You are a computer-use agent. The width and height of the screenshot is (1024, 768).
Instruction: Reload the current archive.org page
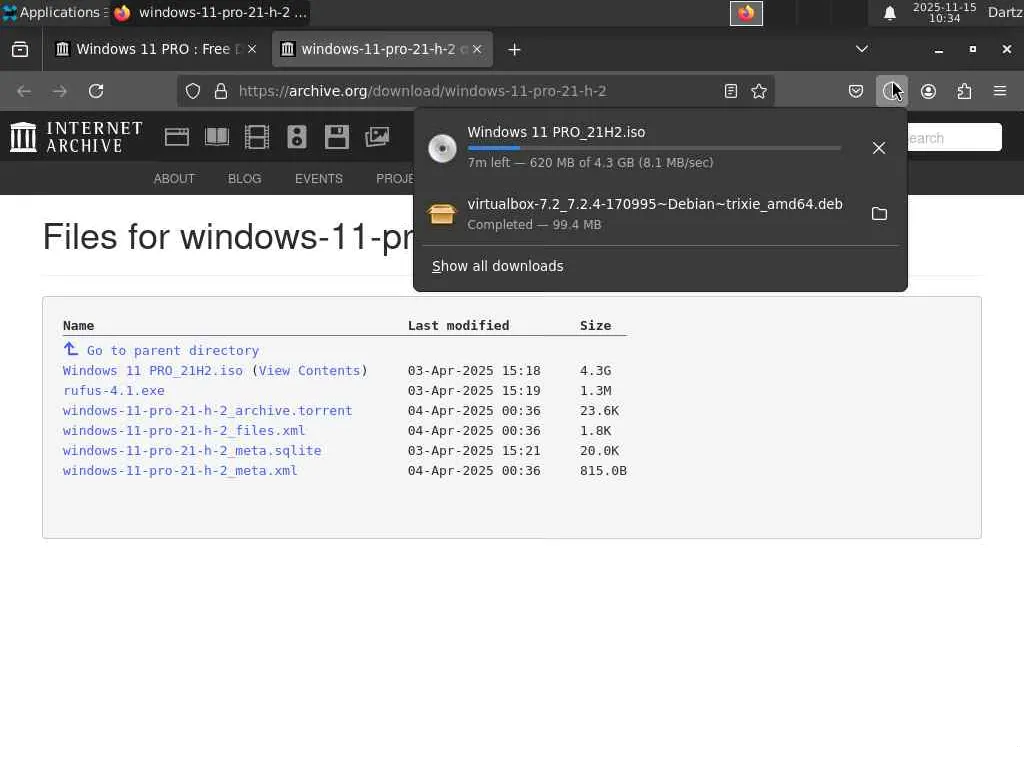pyautogui.click(x=96, y=91)
